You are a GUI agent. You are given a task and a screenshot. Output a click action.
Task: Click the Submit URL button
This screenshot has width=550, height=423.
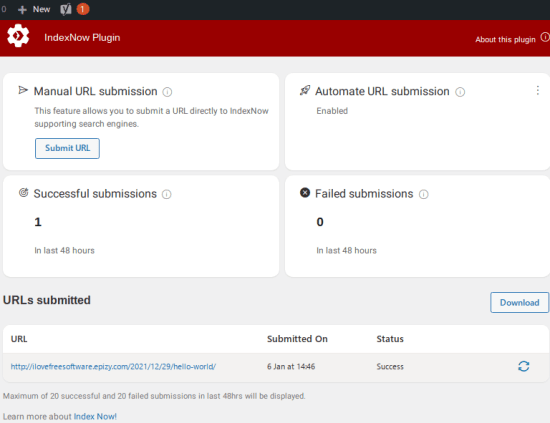[67, 148]
